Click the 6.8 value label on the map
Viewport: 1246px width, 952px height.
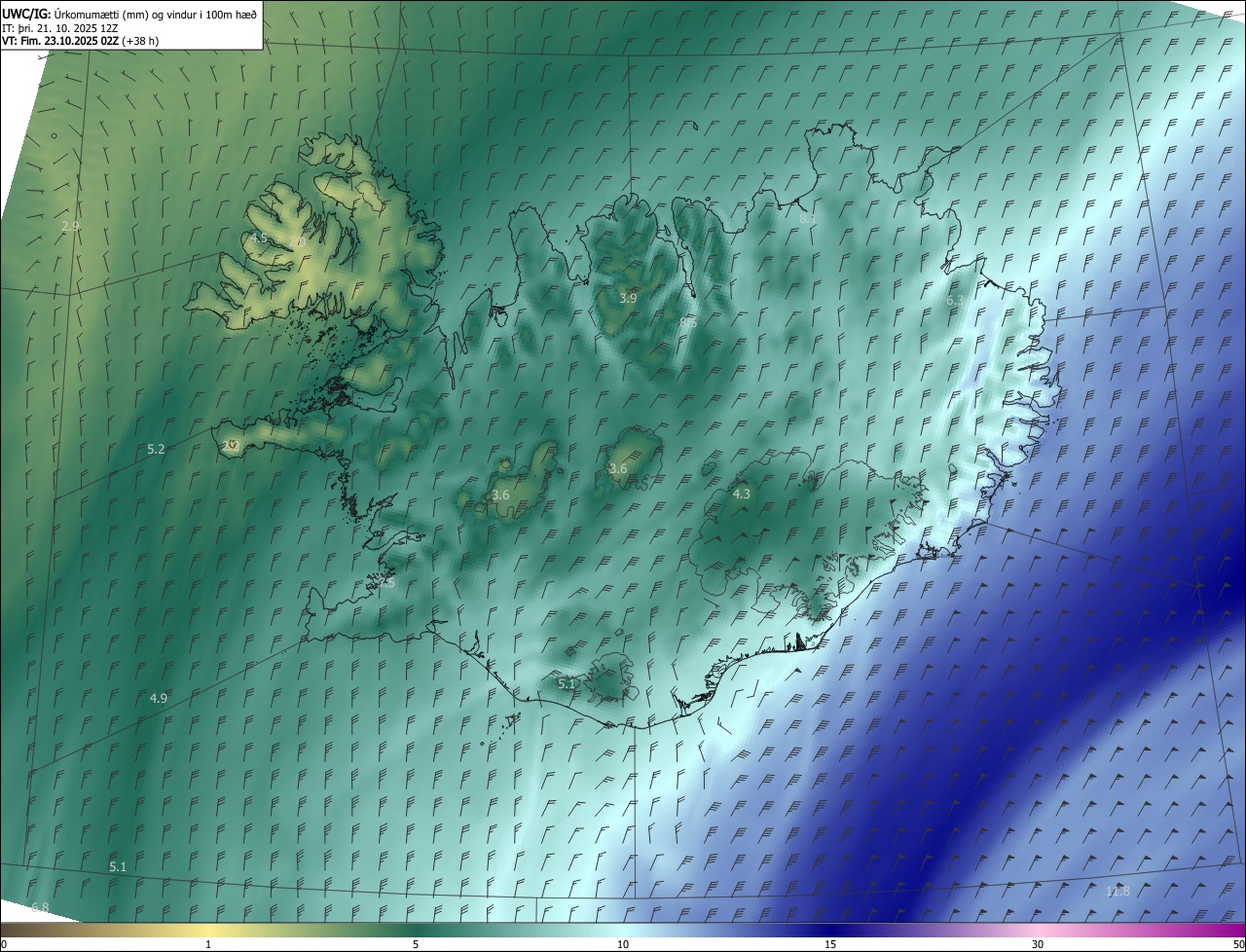pos(40,907)
